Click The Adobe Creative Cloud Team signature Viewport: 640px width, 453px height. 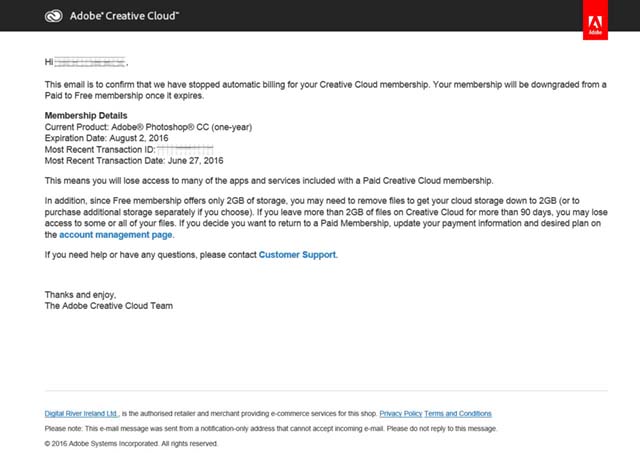[x=109, y=306]
